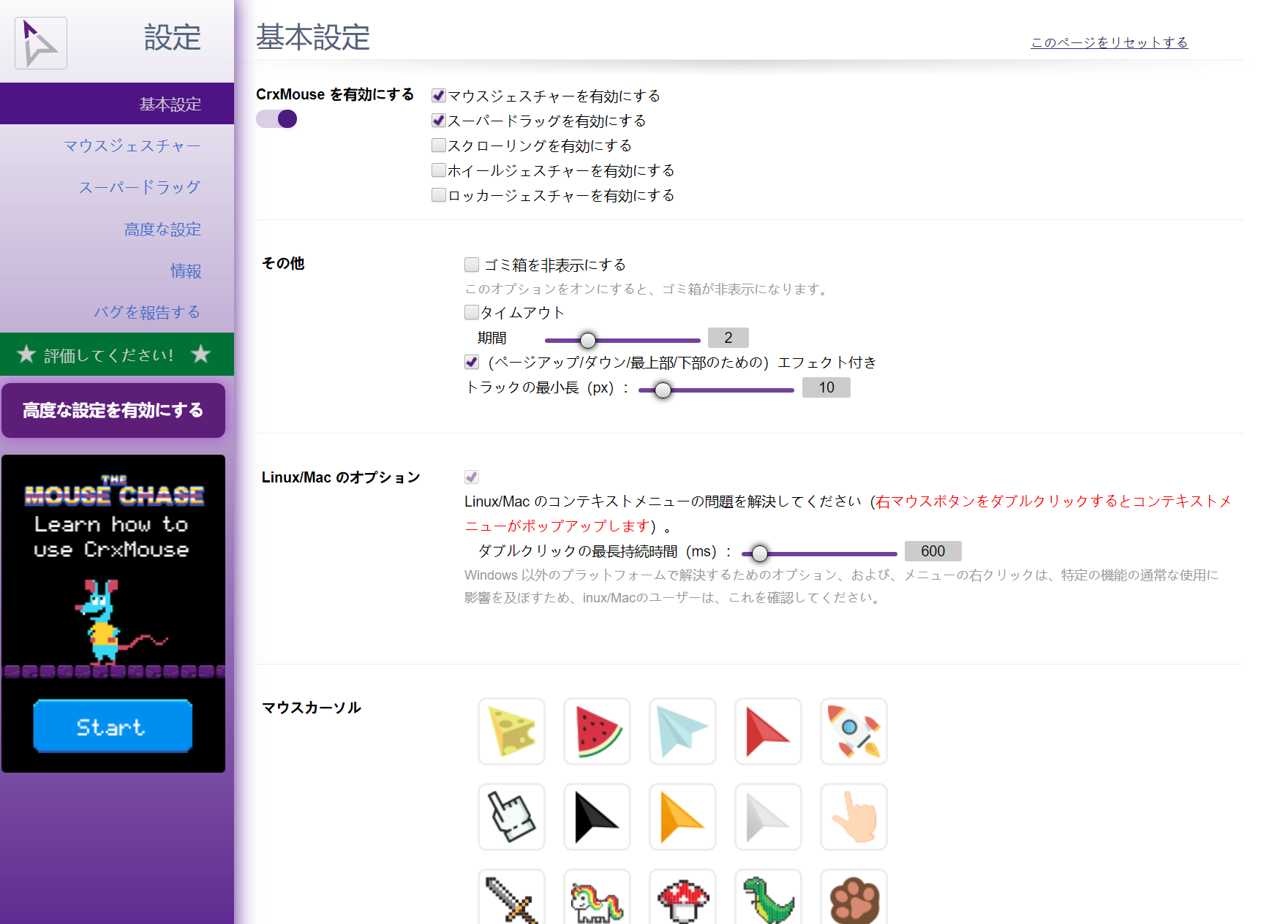
Task: Click the track length field showing 10
Action: coord(826,387)
